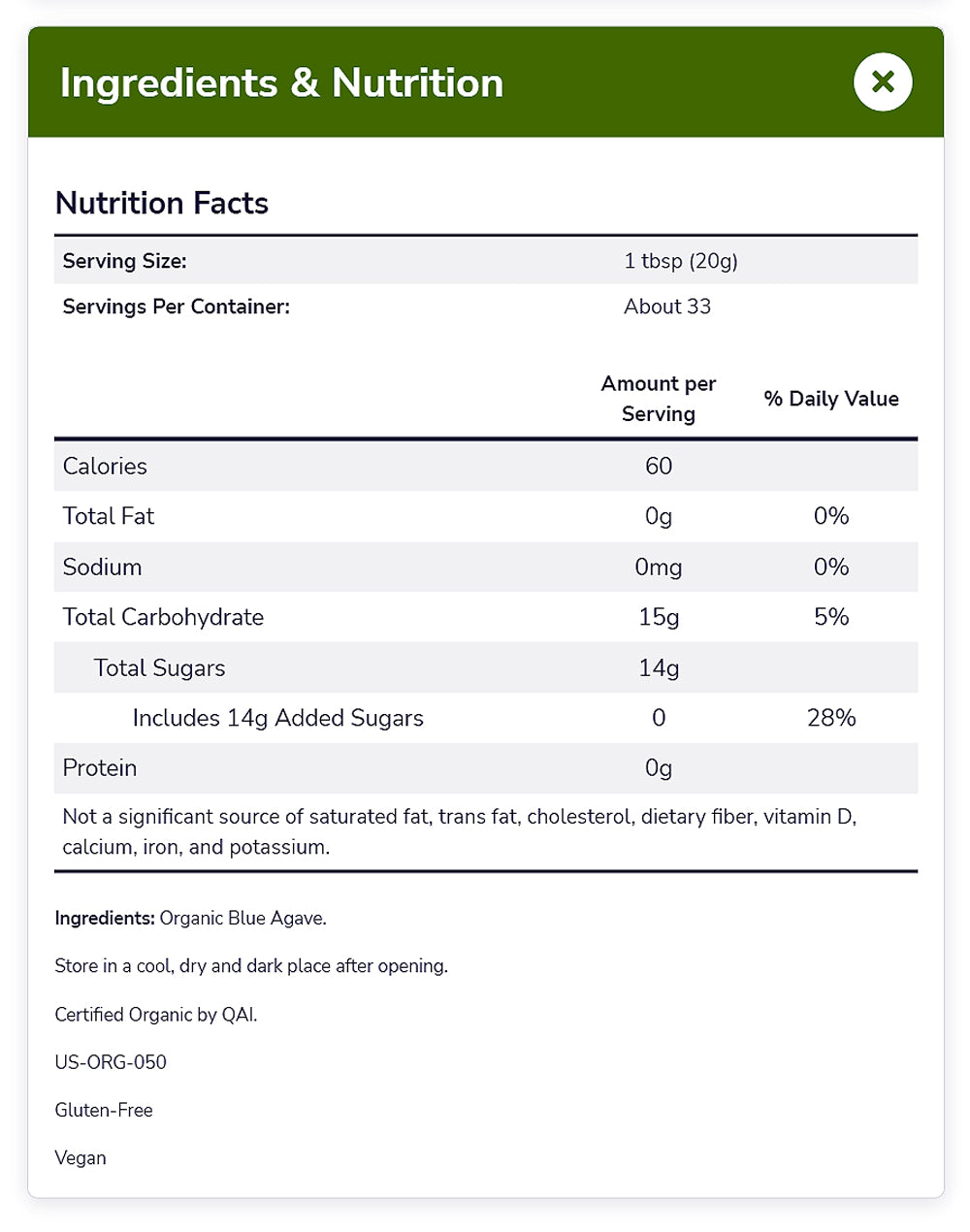Click the Nutrition Facts heading
This screenshot has height=1232, width=970.
click(162, 204)
